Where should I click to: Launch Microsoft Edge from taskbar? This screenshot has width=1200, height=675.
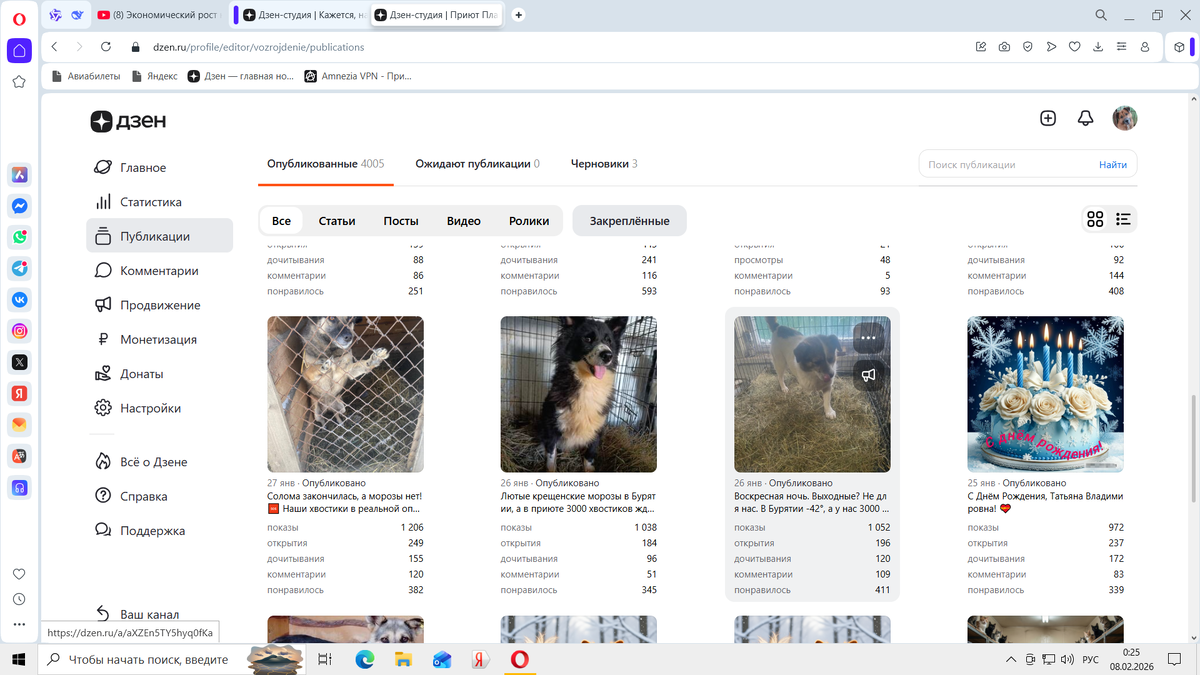click(364, 659)
